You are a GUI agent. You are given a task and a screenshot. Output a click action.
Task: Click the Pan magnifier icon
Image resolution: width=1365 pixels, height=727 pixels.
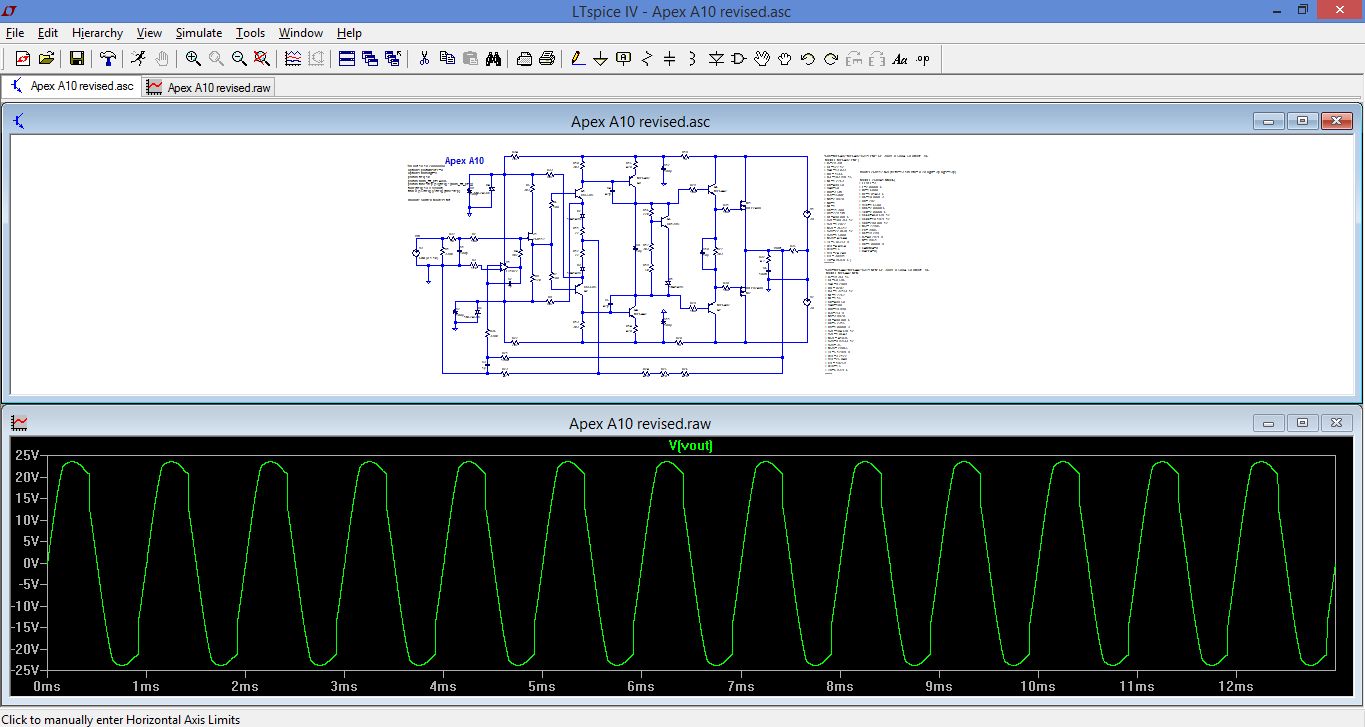tap(216, 59)
